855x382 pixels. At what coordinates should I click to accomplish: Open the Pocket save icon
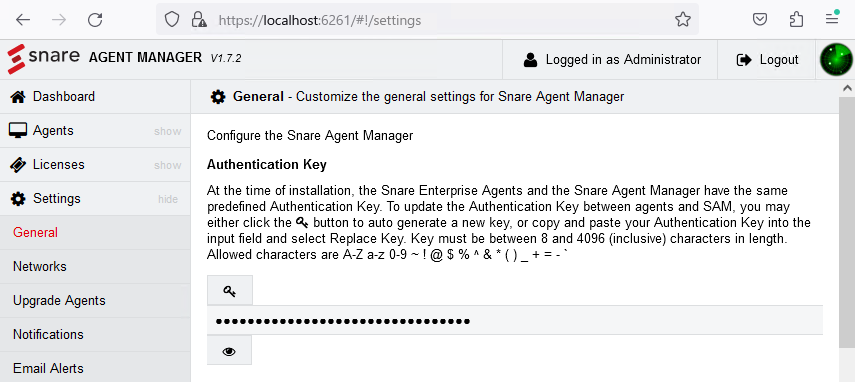[760, 20]
